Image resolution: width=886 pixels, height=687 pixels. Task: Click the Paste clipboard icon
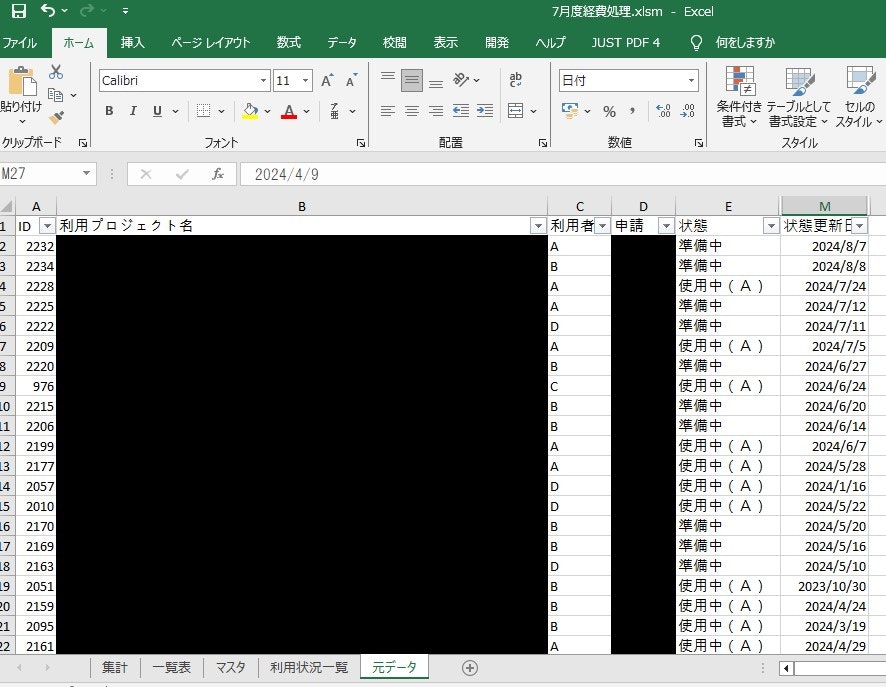click(22, 81)
